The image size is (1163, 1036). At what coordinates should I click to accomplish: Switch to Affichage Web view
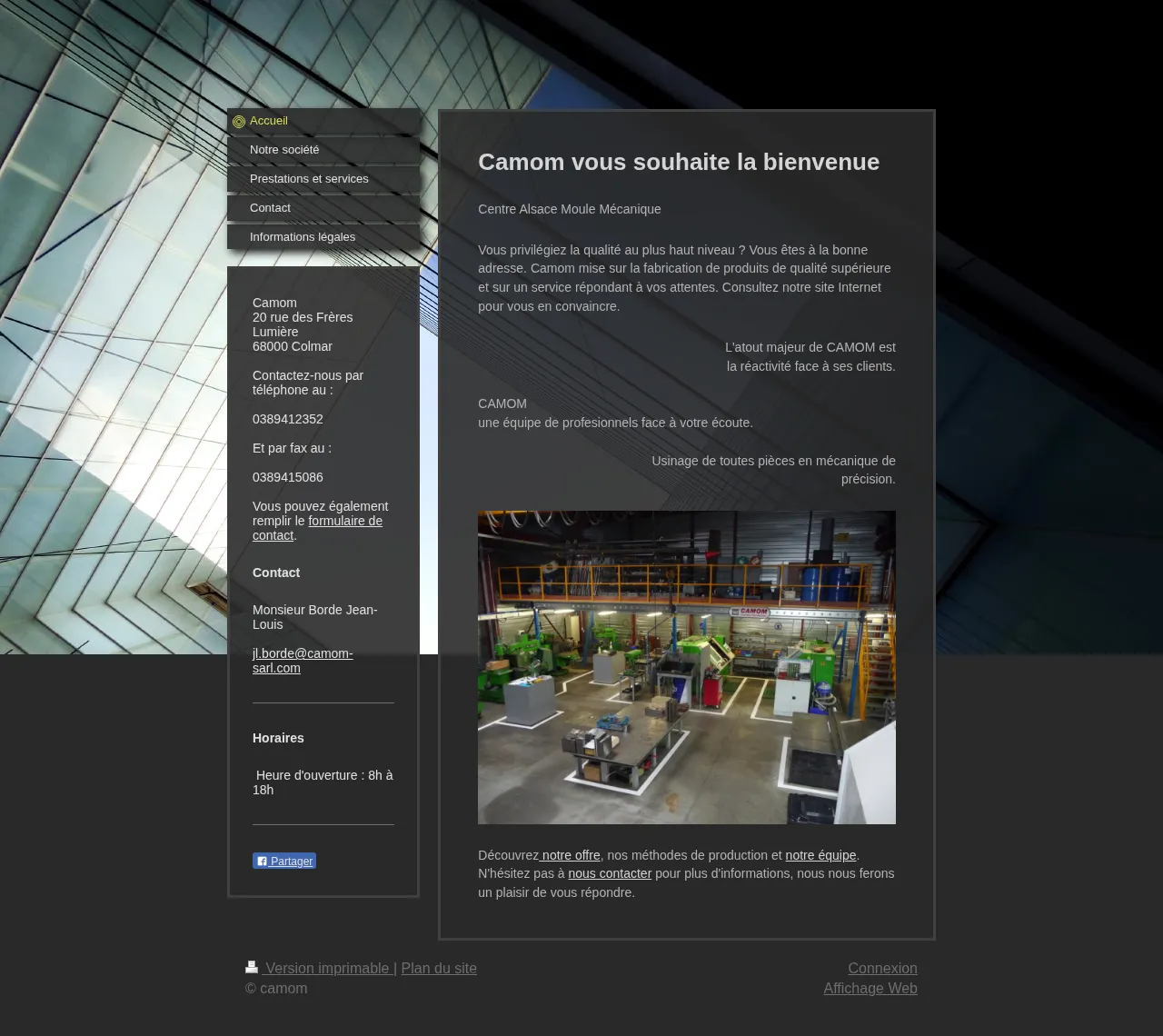(870, 989)
